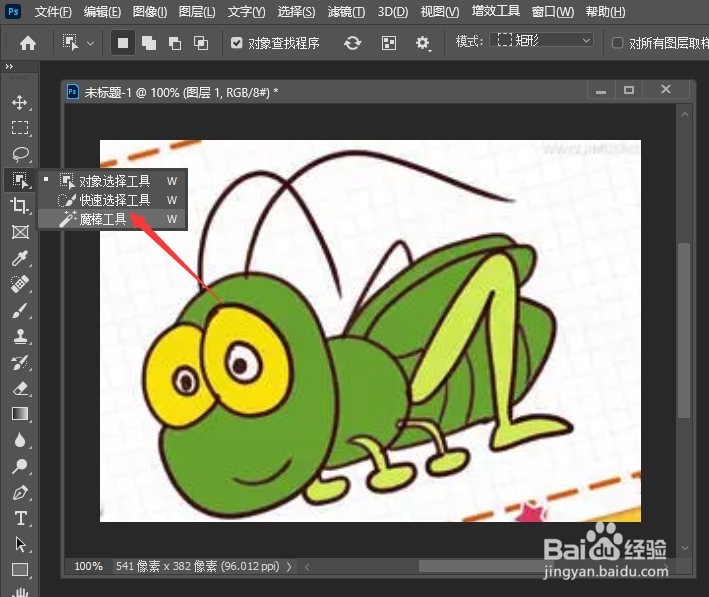Click the Home icon in options bar
Viewport: 709px width, 597px height.
(28, 43)
